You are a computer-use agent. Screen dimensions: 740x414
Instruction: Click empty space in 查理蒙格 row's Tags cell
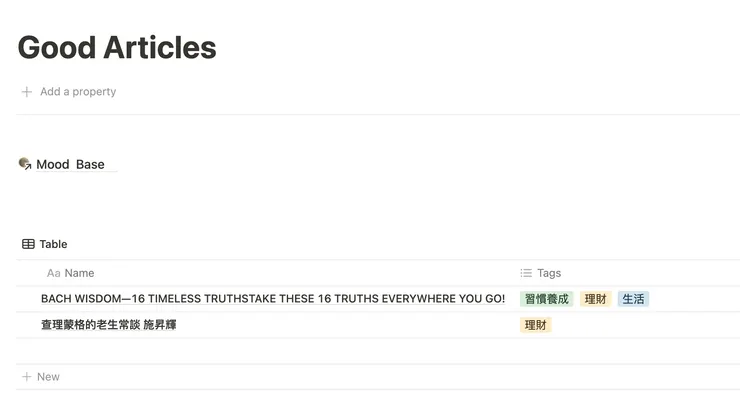pyautogui.click(x=650, y=325)
